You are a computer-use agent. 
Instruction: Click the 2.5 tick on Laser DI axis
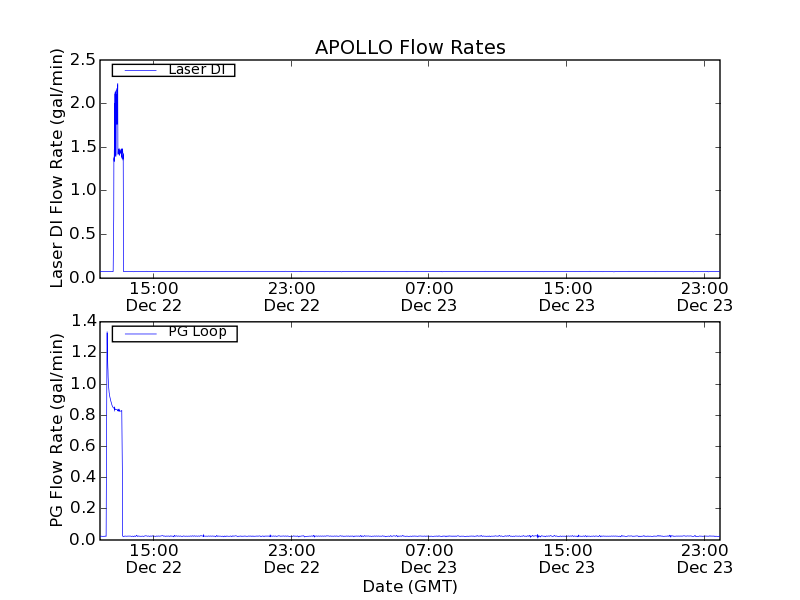coord(83,60)
